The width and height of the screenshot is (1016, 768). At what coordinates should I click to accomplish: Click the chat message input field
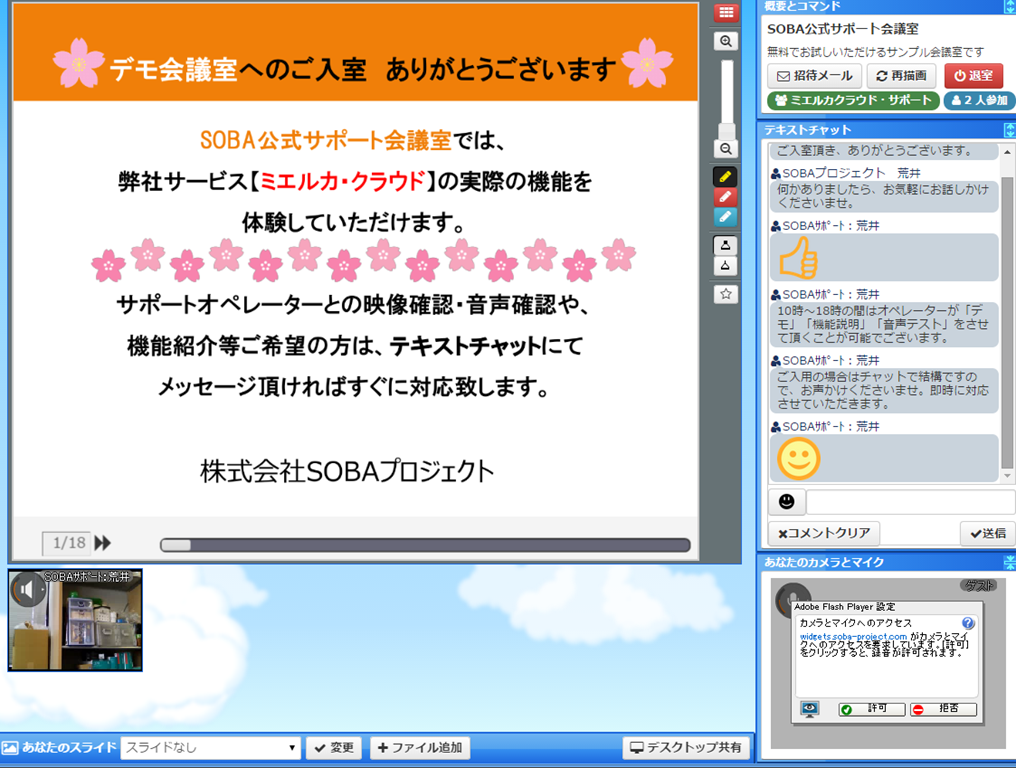pos(910,502)
